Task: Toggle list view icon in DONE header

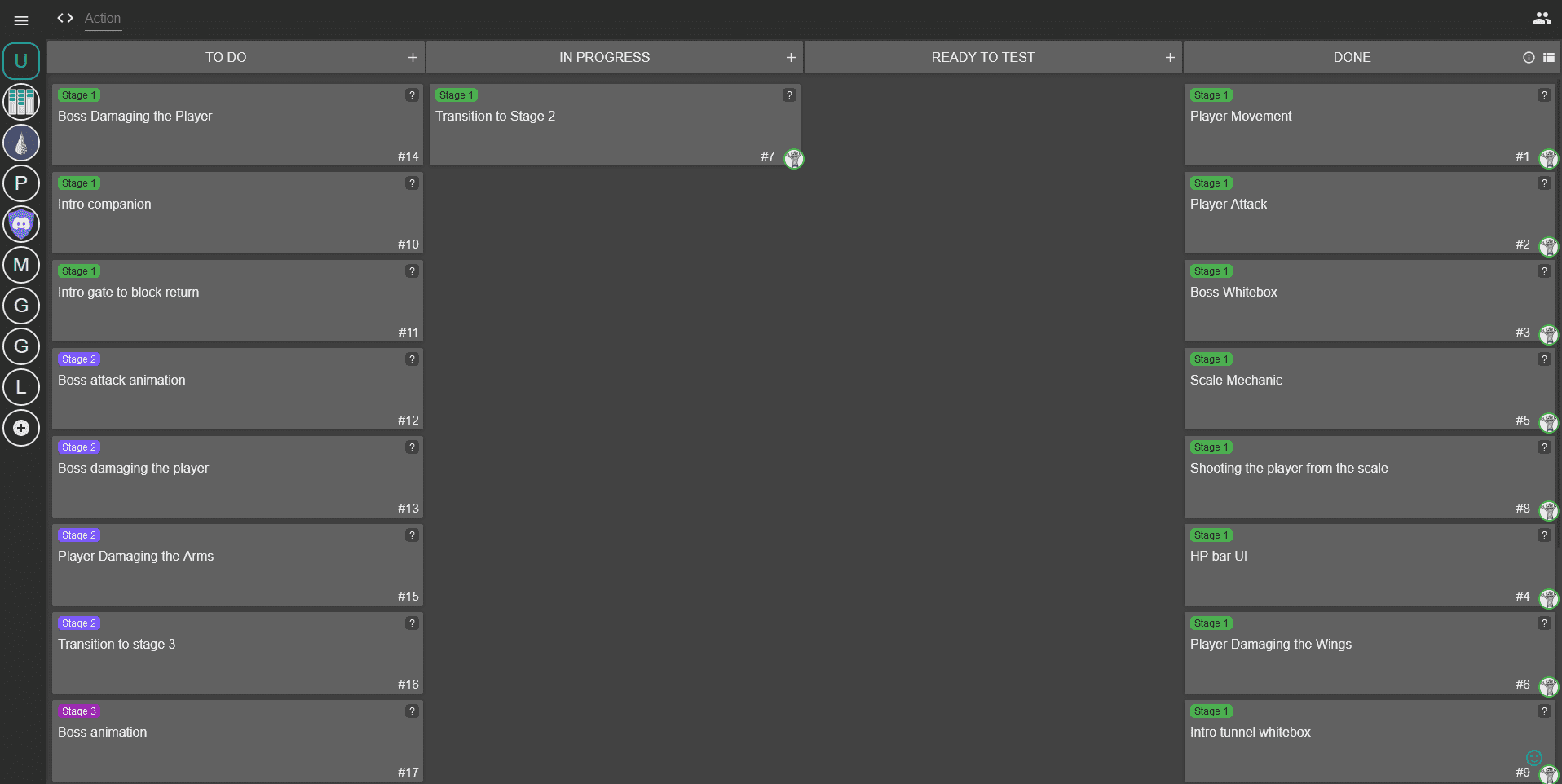Action: [x=1549, y=58]
